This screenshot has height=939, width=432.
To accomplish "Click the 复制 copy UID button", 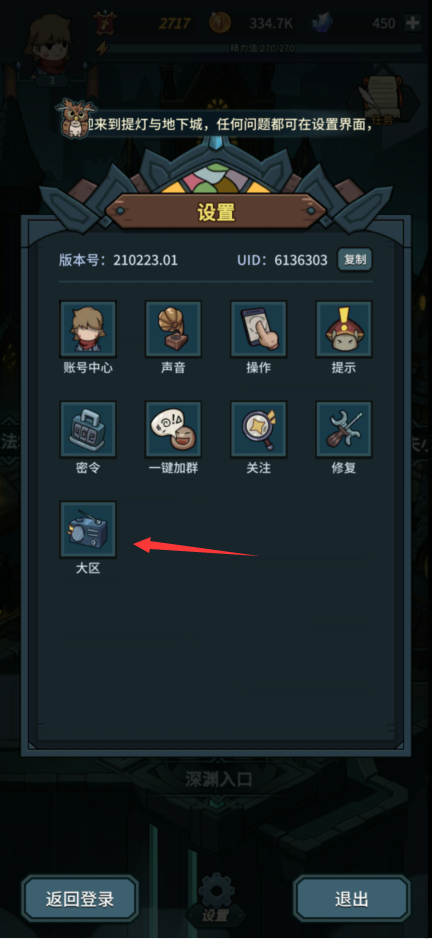I will (x=355, y=260).
